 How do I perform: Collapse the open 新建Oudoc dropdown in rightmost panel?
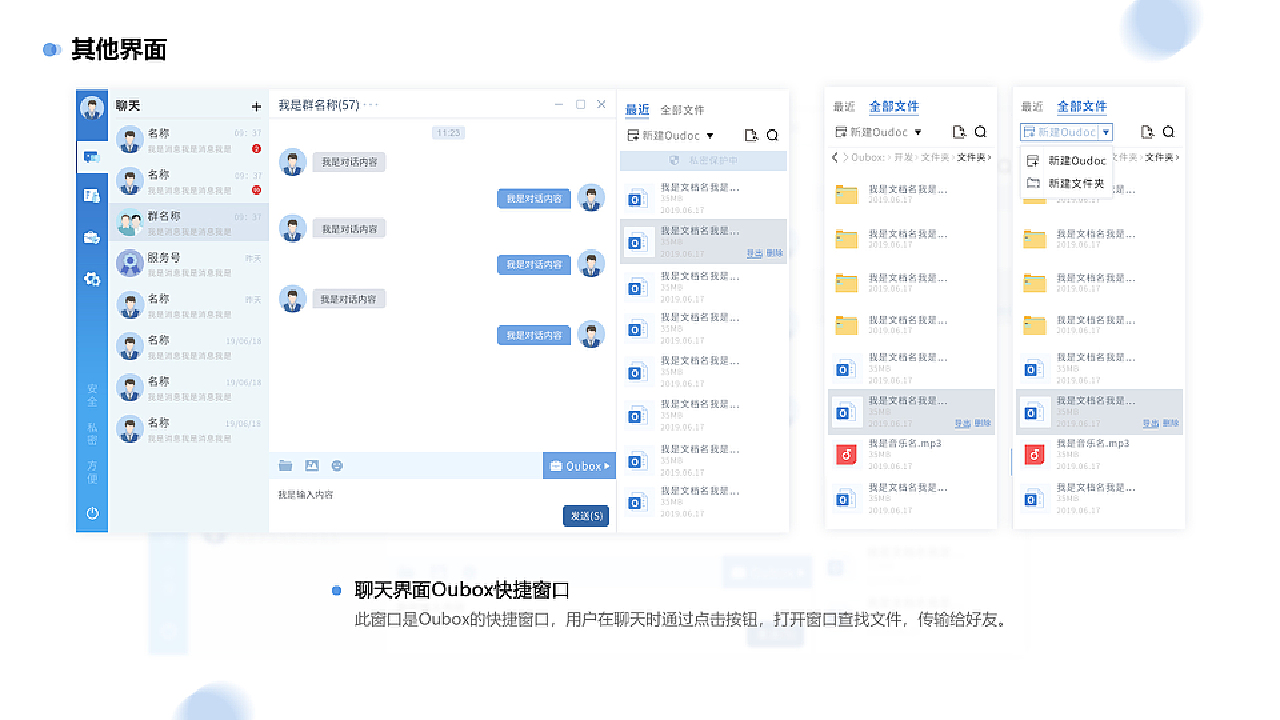[x=1106, y=131]
